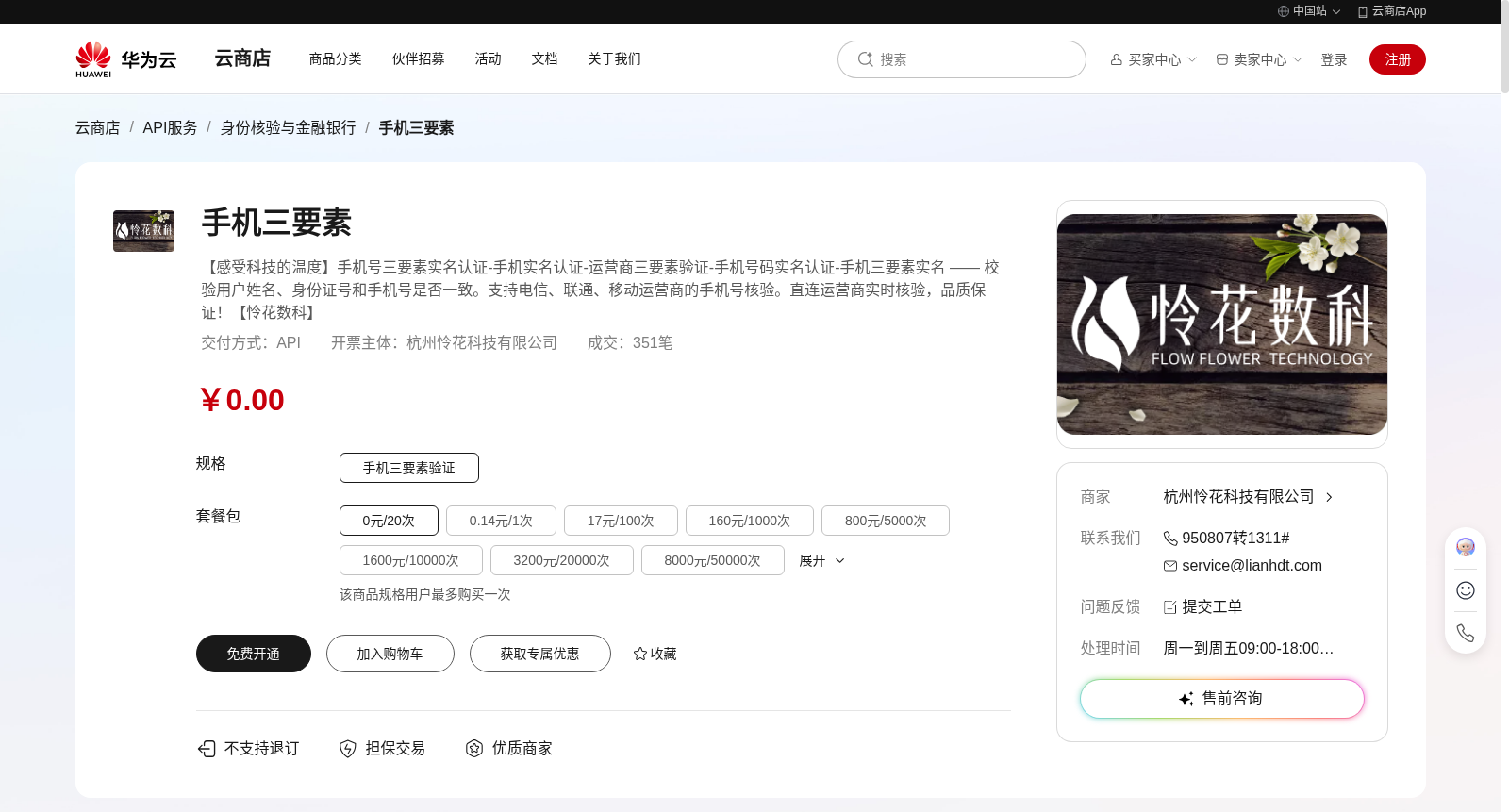This screenshot has height=812, width=1509.
Task: Click the search magnifier icon
Action: click(865, 59)
